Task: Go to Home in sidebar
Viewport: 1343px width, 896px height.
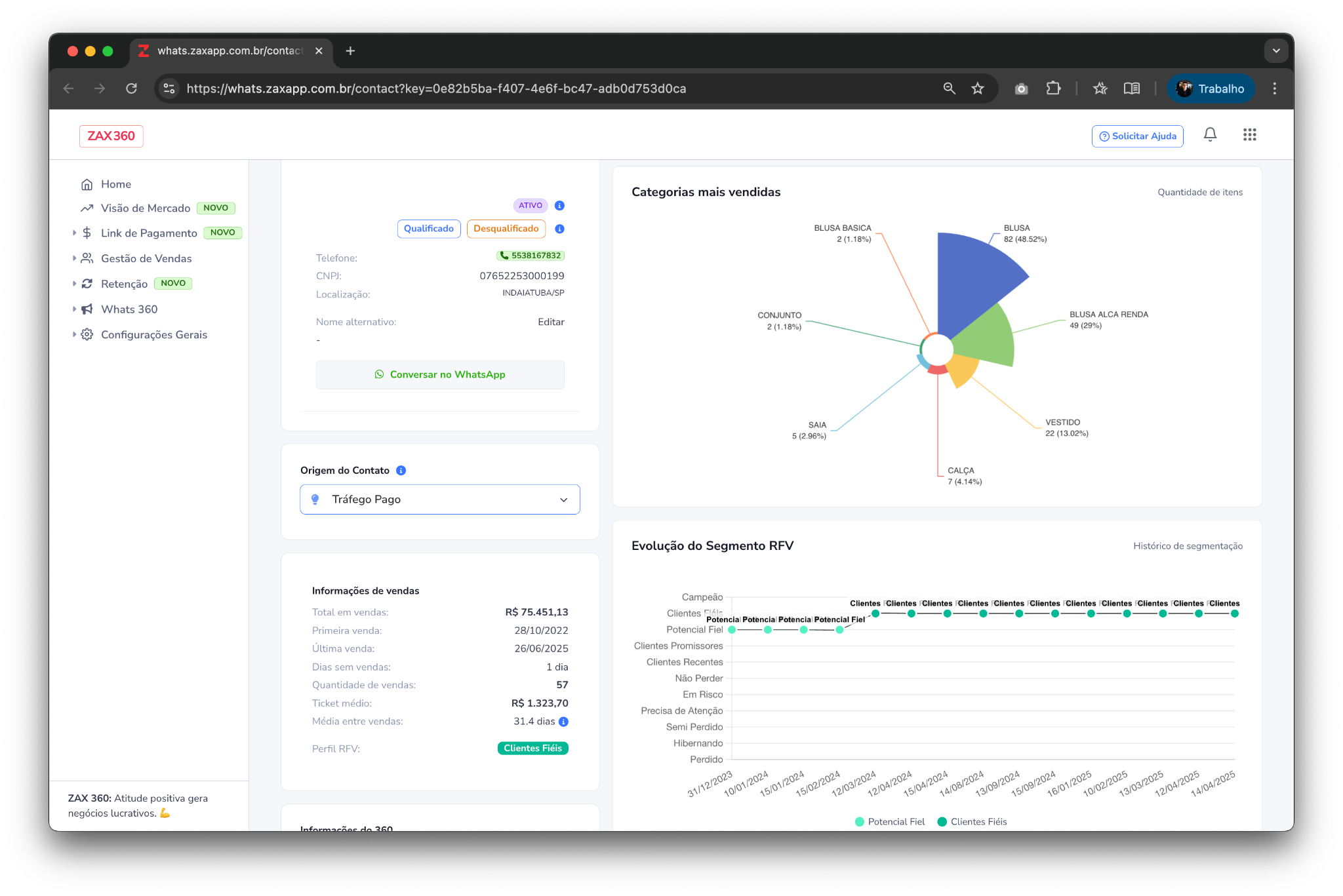Action: tap(115, 184)
